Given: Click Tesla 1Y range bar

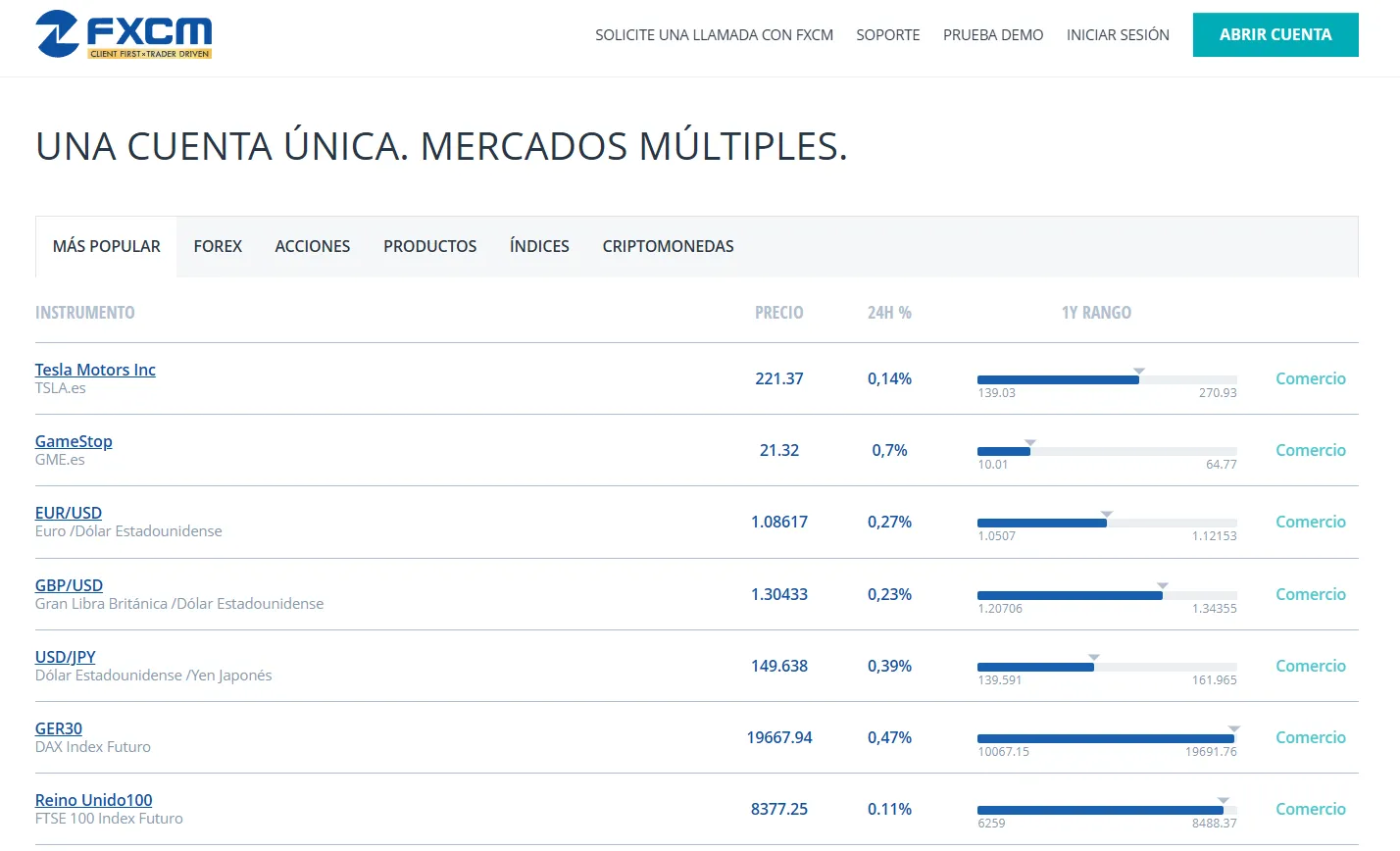Looking at the screenshot, I should [1107, 379].
